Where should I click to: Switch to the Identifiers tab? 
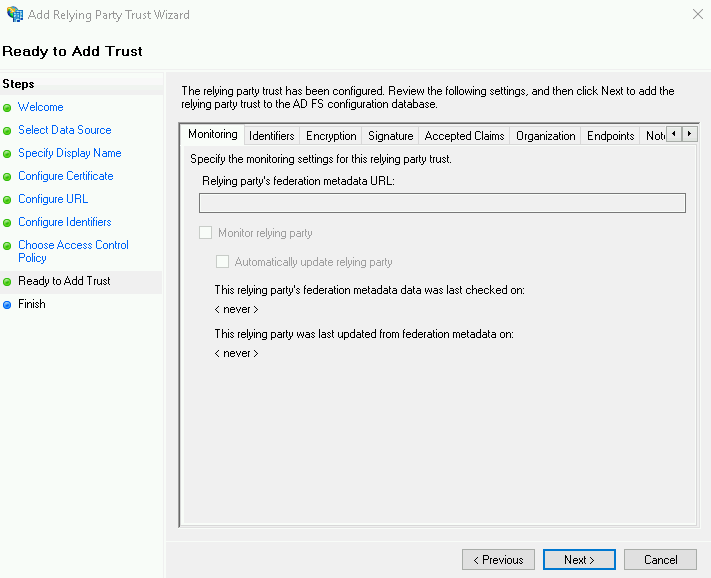[x=271, y=136]
